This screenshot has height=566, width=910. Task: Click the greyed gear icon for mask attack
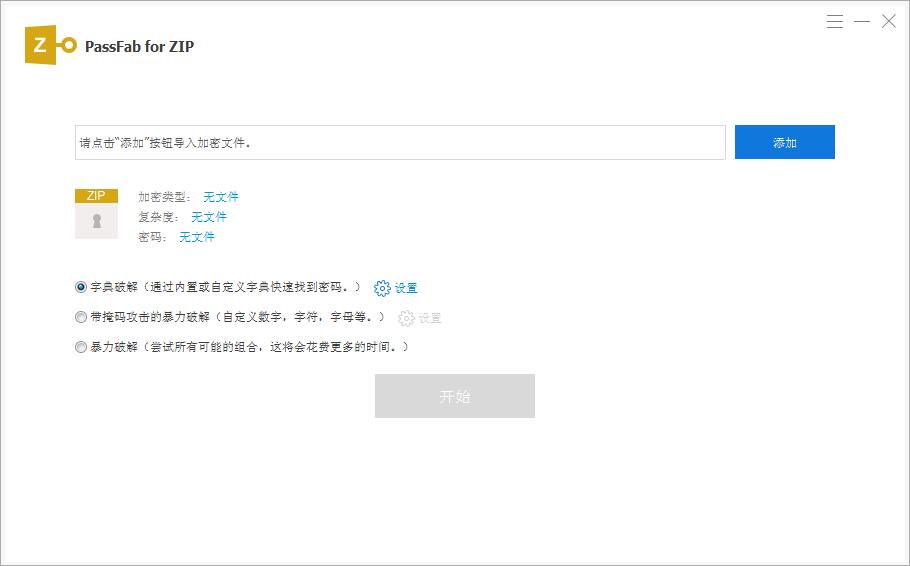[406, 318]
